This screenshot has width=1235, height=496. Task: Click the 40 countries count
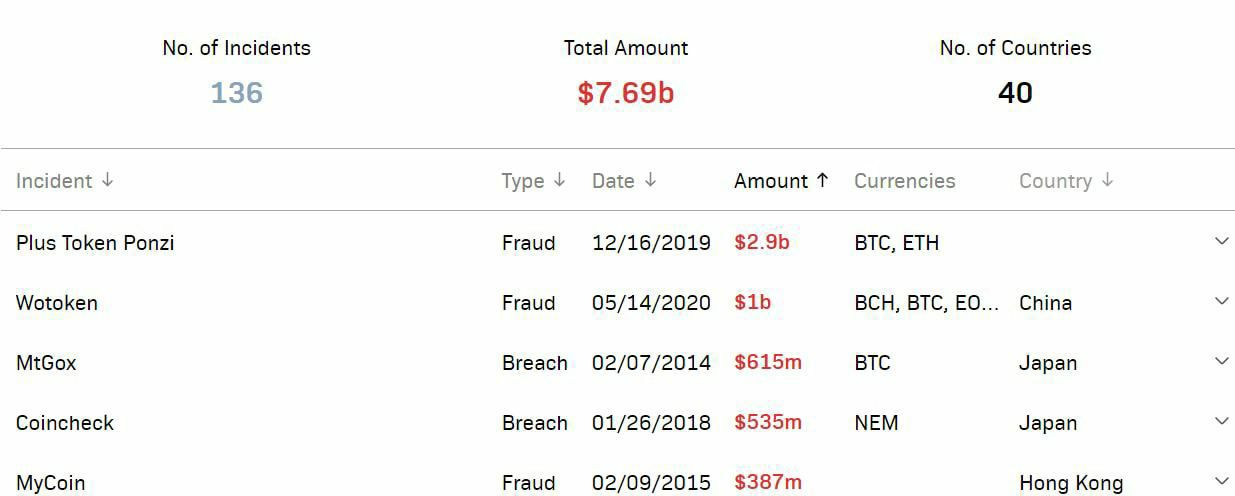pos(1015,93)
